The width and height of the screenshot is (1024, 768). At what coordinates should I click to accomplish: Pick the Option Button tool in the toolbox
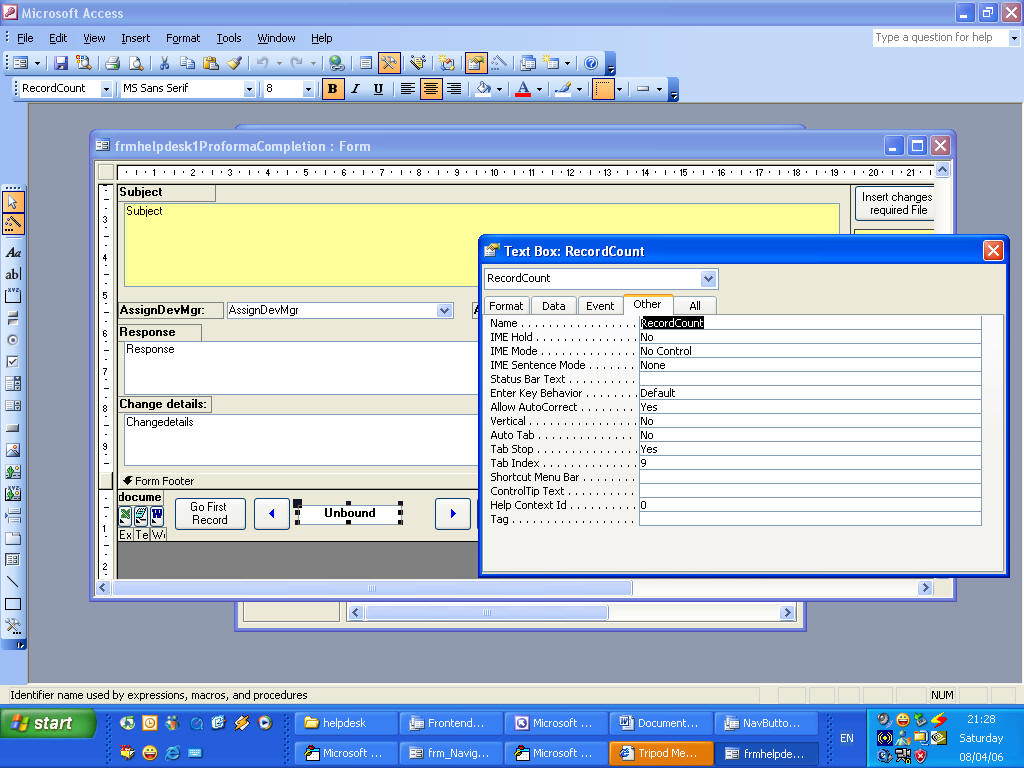tap(13, 340)
